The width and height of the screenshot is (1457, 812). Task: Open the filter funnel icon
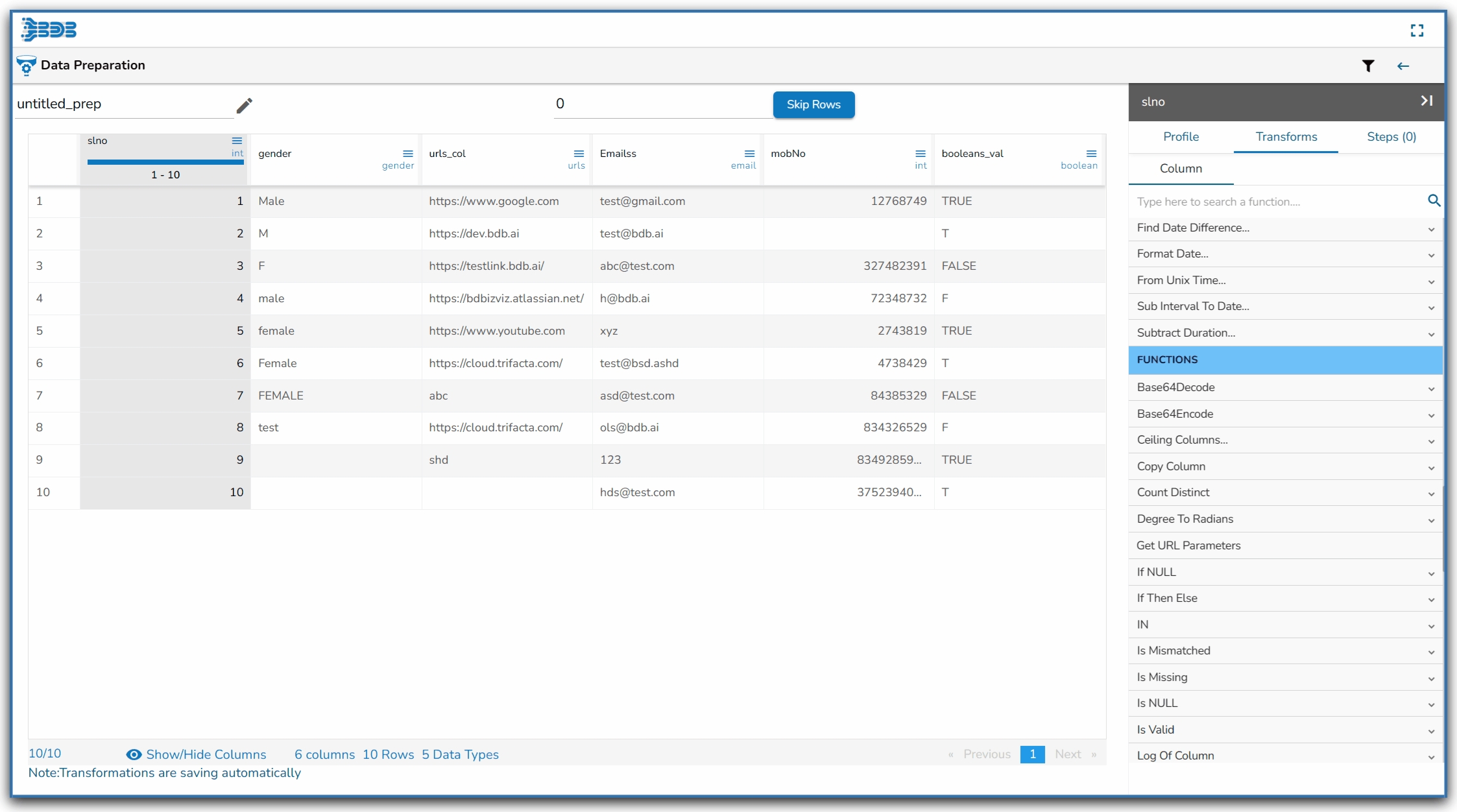coord(1368,66)
